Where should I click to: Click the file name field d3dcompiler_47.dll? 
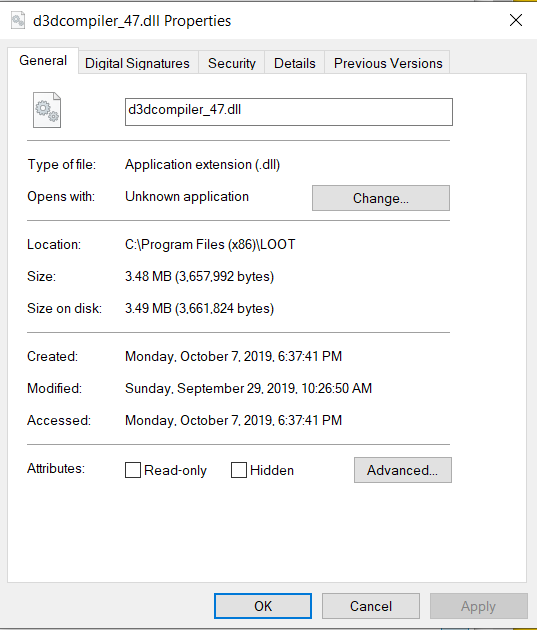point(289,112)
